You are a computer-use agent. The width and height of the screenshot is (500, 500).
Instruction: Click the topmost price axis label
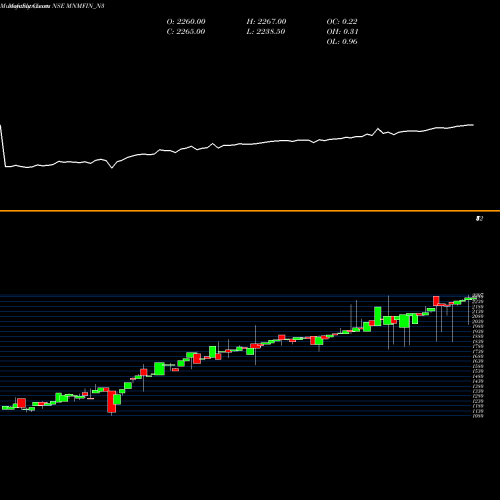(478, 295)
